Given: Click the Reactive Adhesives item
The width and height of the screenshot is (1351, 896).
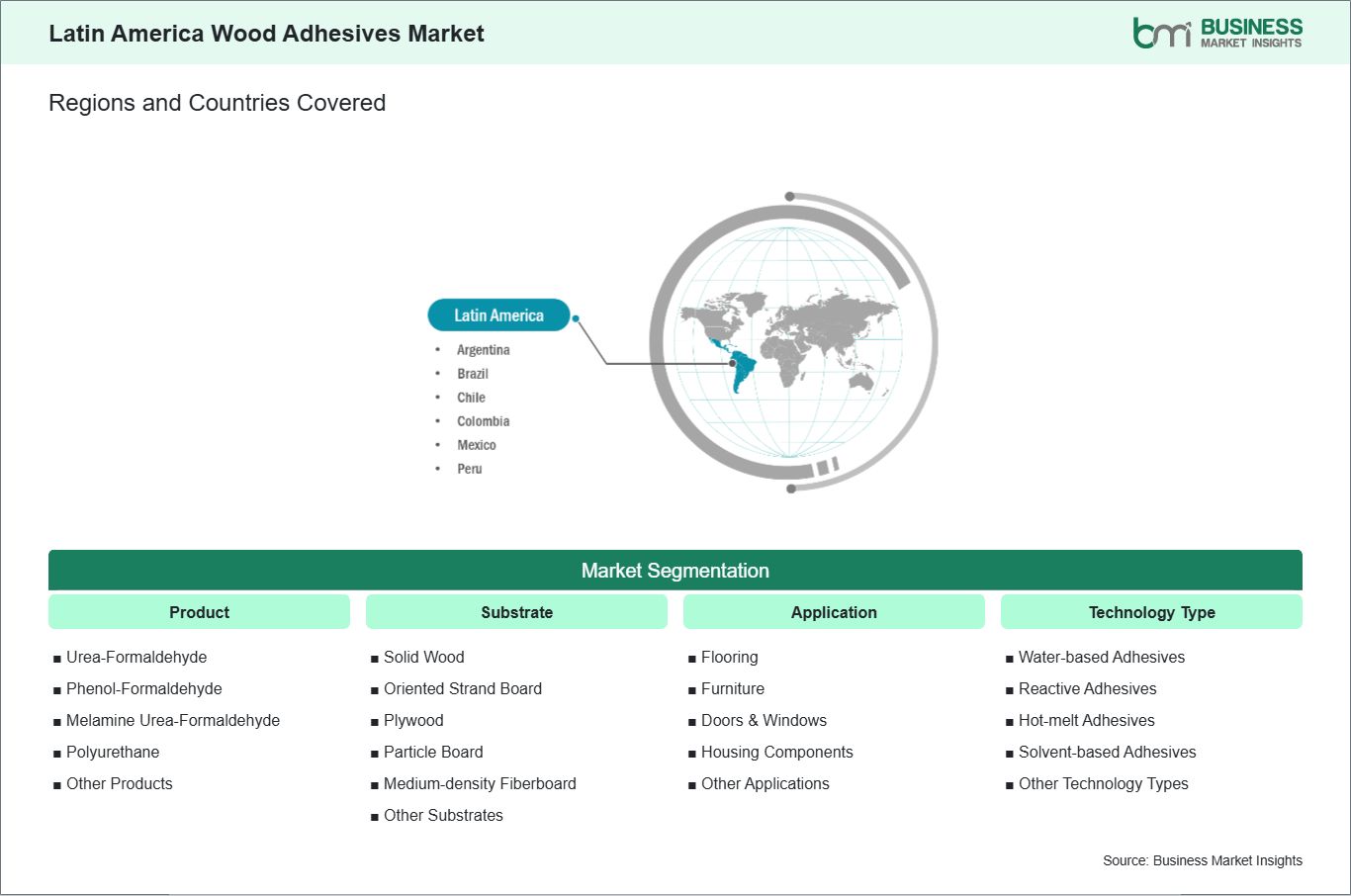Looking at the screenshot, I should coord(1087,688).
